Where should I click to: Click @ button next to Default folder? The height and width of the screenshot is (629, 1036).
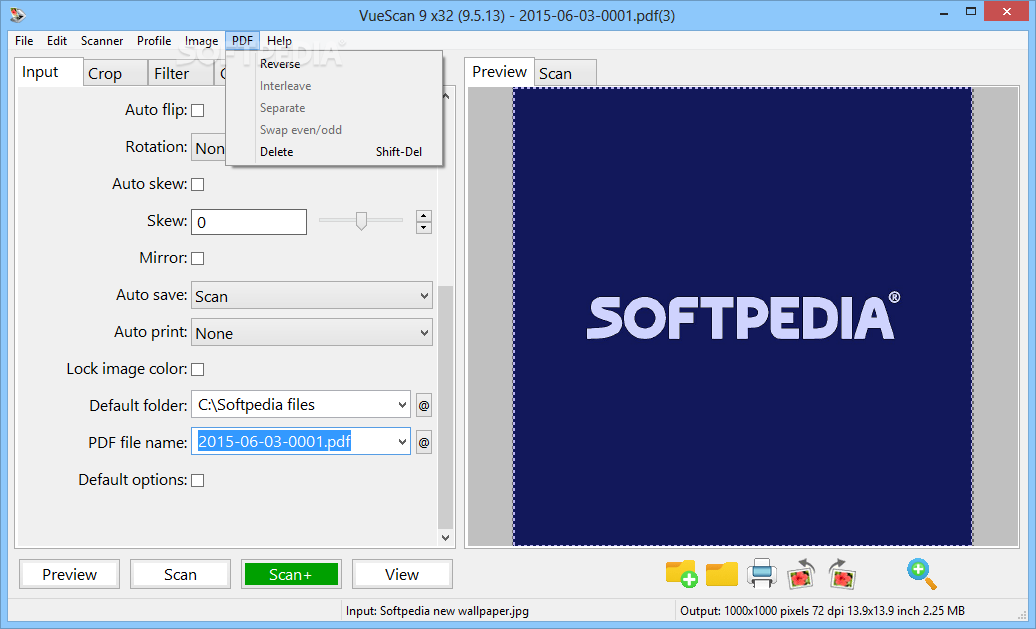point(424,405)
